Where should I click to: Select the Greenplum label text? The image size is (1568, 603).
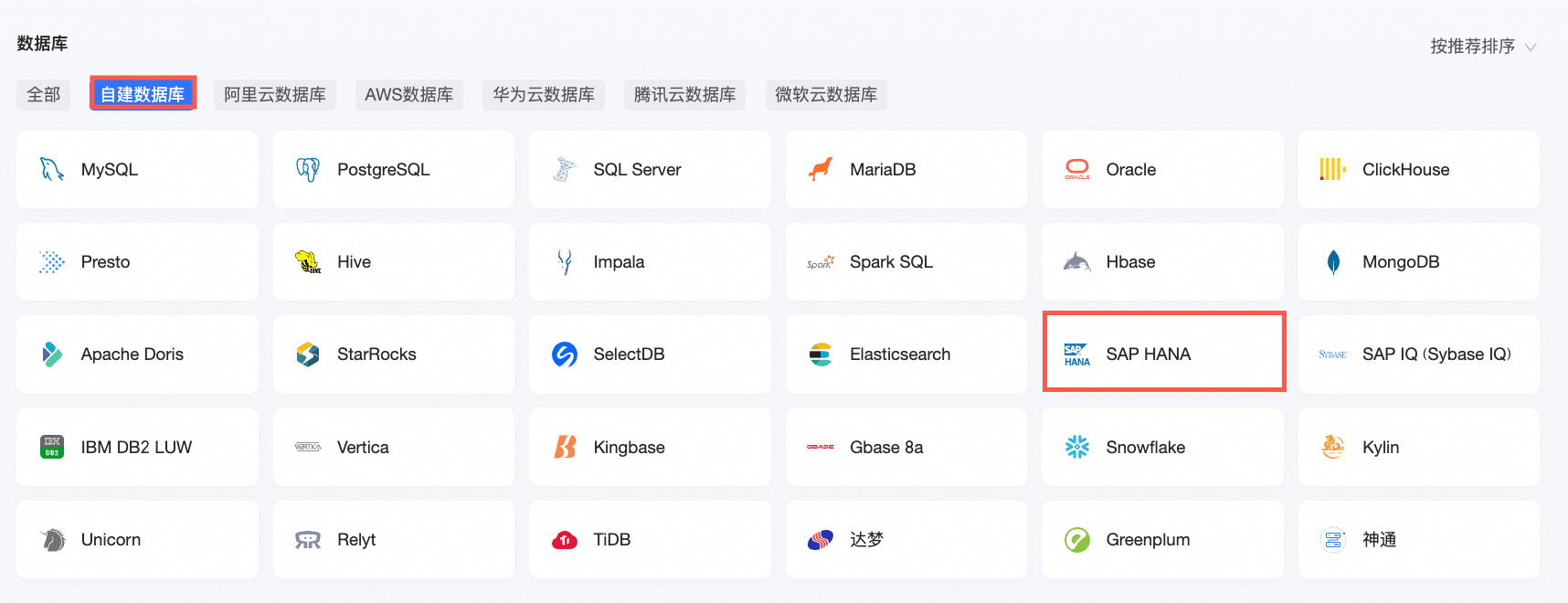[x=1148, y=540]
